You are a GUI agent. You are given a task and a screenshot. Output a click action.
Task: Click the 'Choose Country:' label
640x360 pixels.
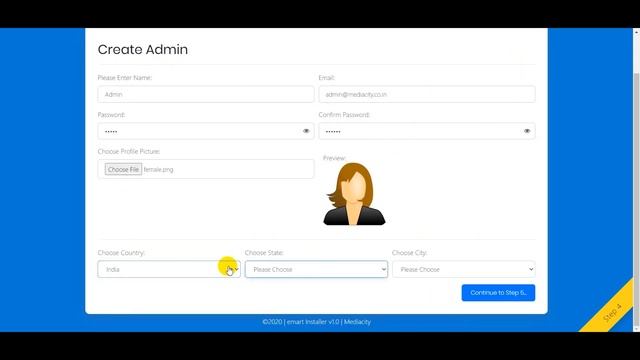click(x=121, y=253)
